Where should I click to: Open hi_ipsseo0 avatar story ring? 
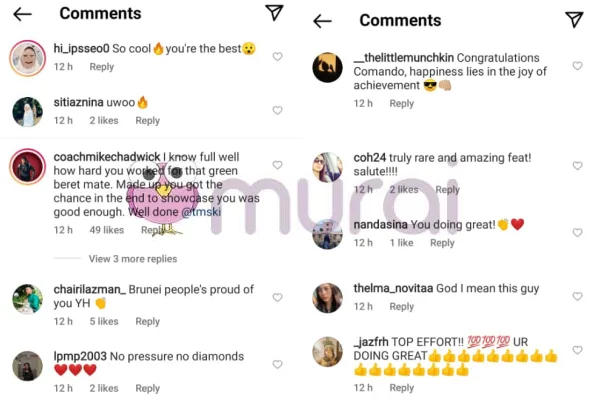tap(28, 58)
